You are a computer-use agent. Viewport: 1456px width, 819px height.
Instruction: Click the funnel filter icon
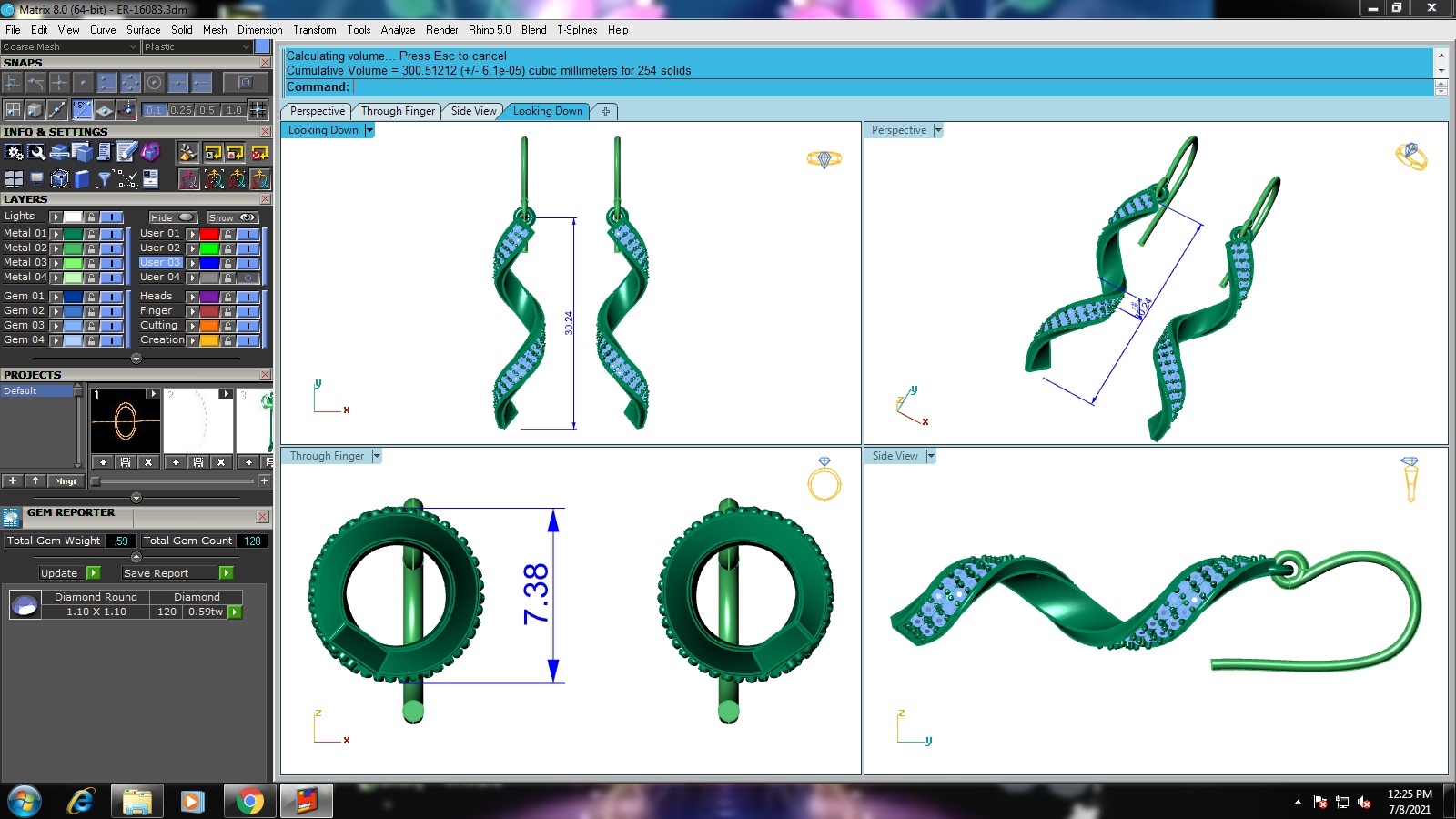(105, 179)
